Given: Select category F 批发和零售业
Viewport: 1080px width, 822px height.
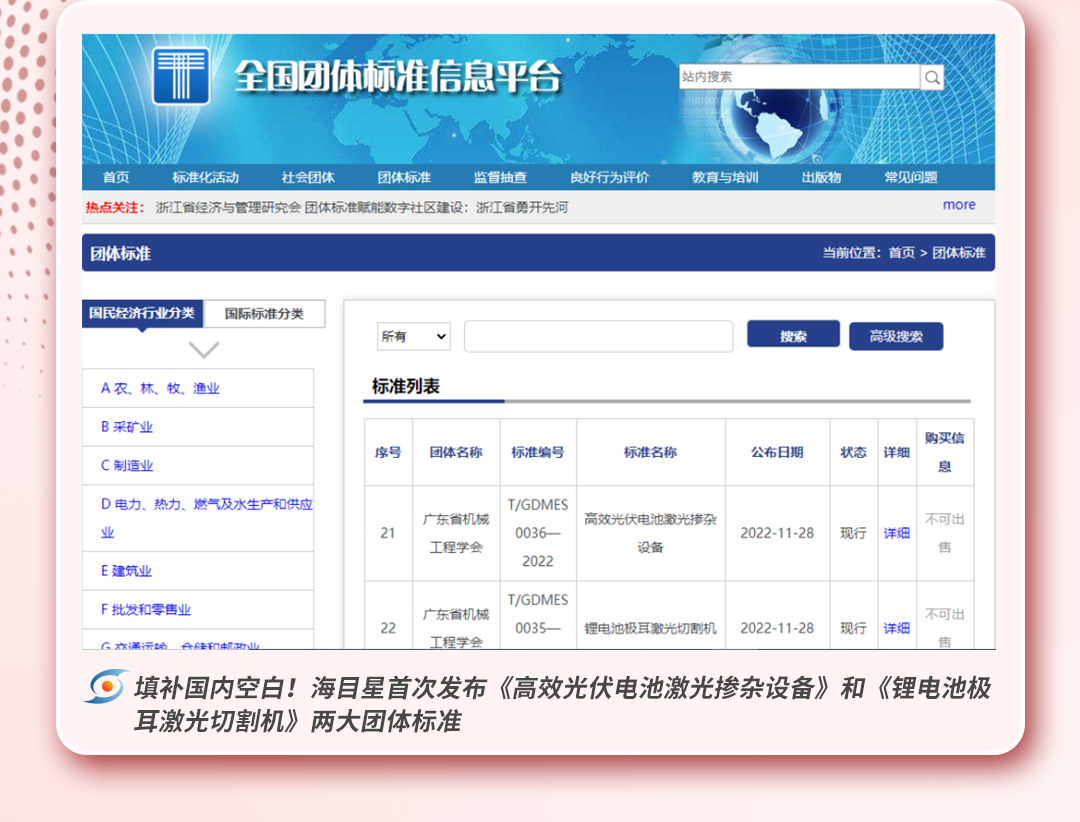Looking at the screenshot, I should (x=146, y=610).
